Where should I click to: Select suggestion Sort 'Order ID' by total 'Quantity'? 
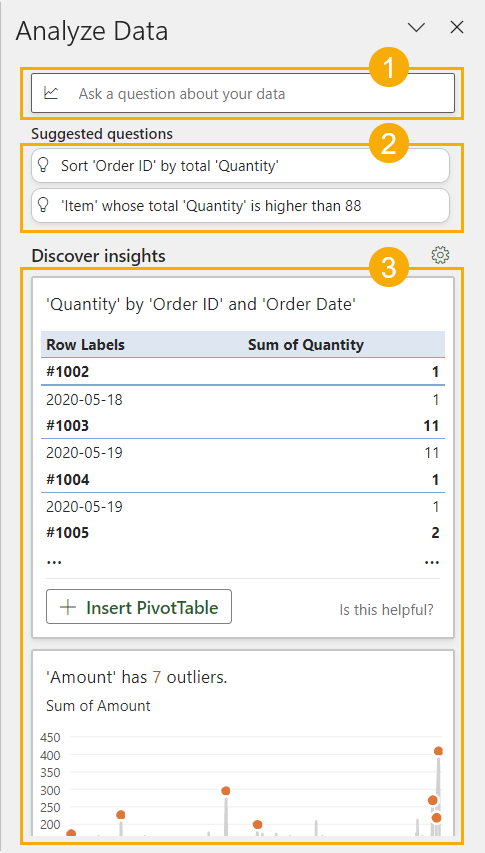point(240,165)
